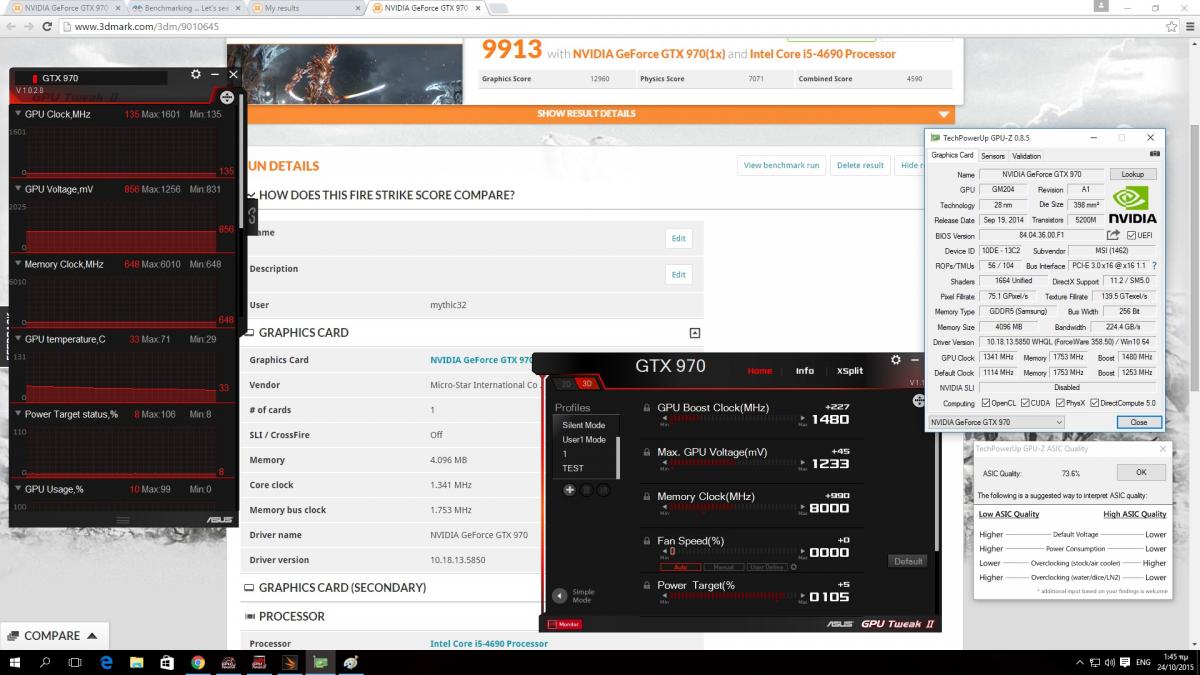Open settings gear in GPU Tweak monitor window
Viewport: 1200px width, 675px height.
point(196,75)
